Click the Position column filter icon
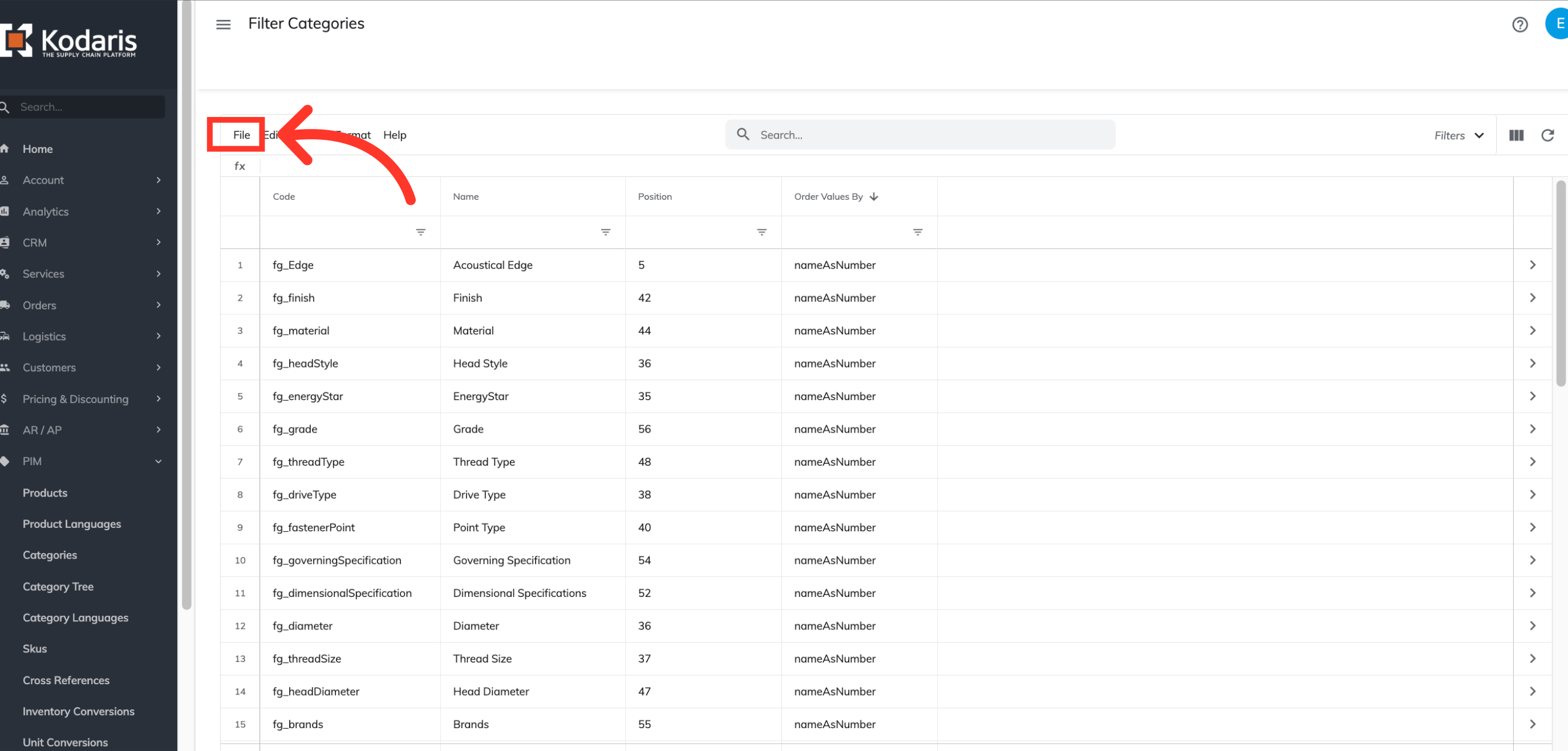The width and height of the screenshot is (1568, 751). click(761, 232)
